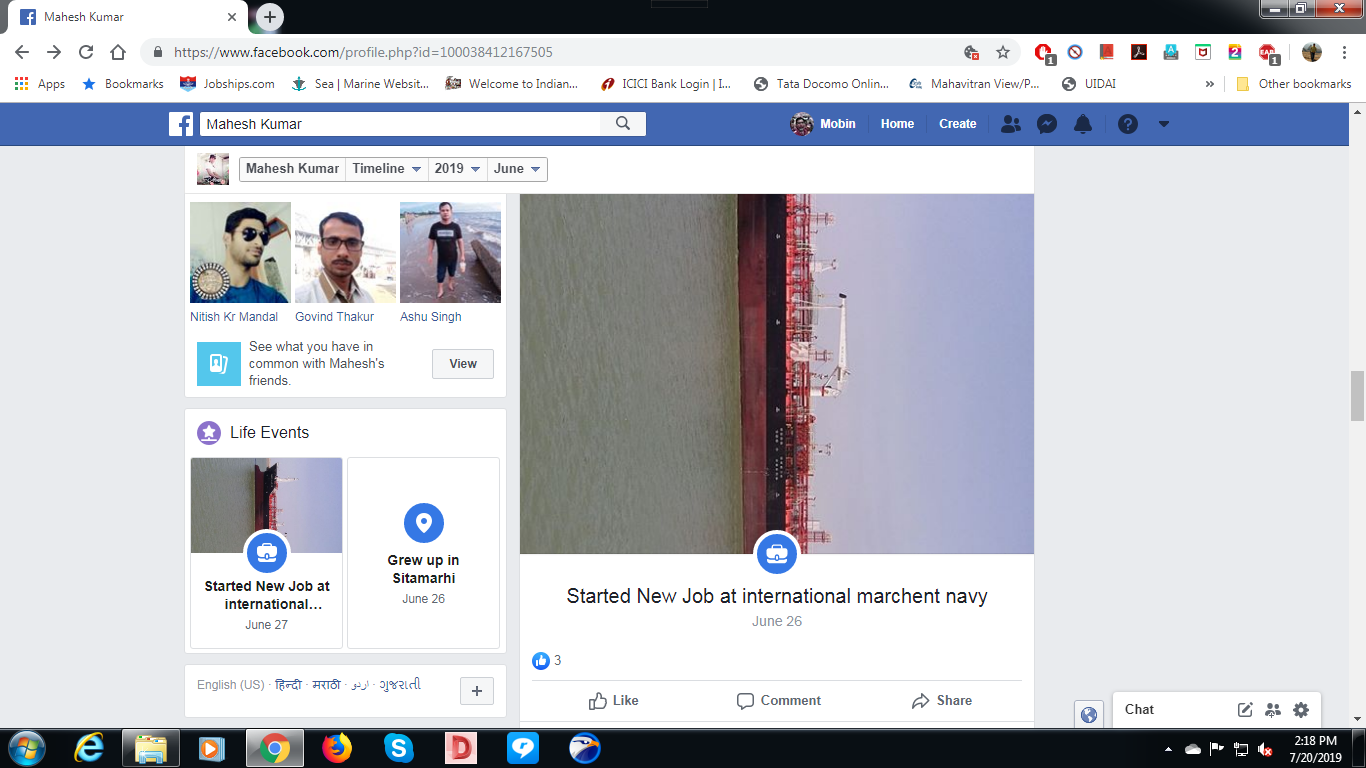Show more bookmarks with the chevron
This screenshot has width=1366, height=768.
(x=1210, y=84)
